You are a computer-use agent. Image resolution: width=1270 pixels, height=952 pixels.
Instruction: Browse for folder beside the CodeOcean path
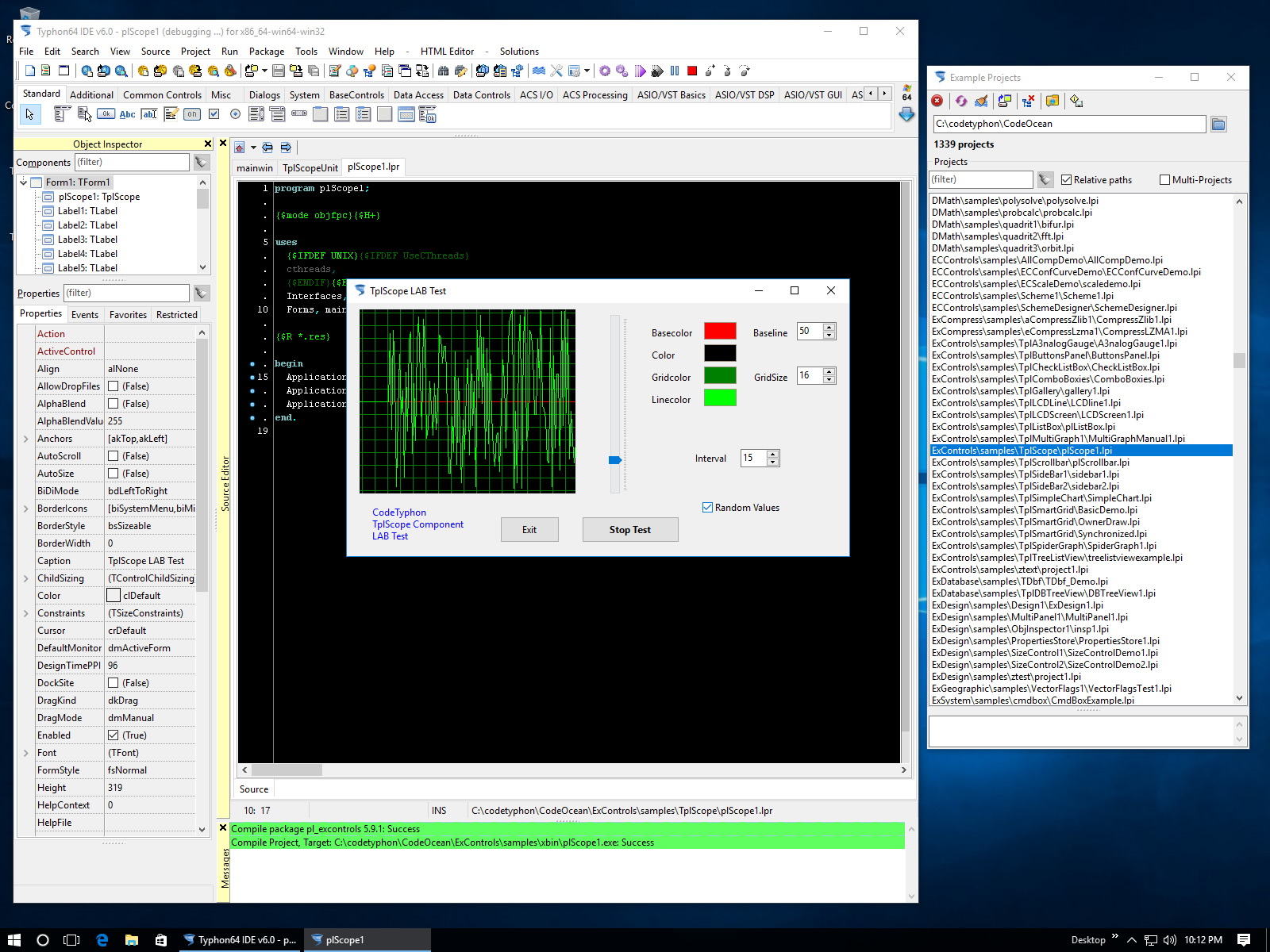(x=1218, y=124)
